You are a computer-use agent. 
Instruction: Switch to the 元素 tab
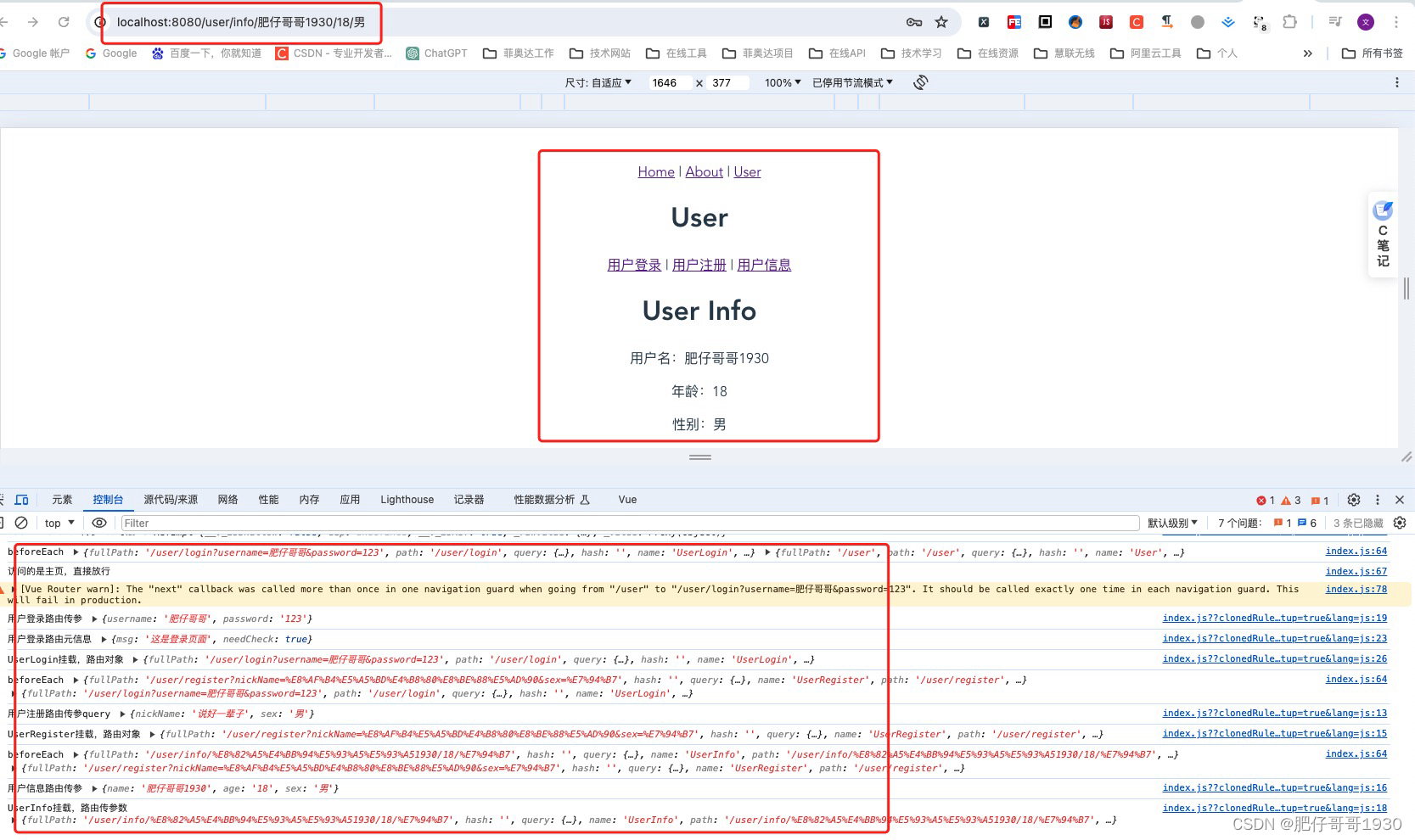pos(62,500)
